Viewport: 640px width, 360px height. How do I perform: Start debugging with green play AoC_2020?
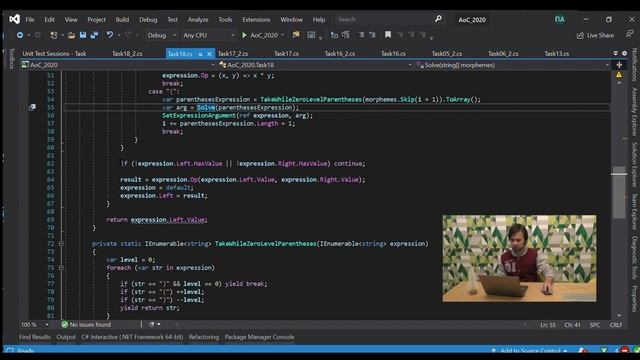tap(260, 36)
